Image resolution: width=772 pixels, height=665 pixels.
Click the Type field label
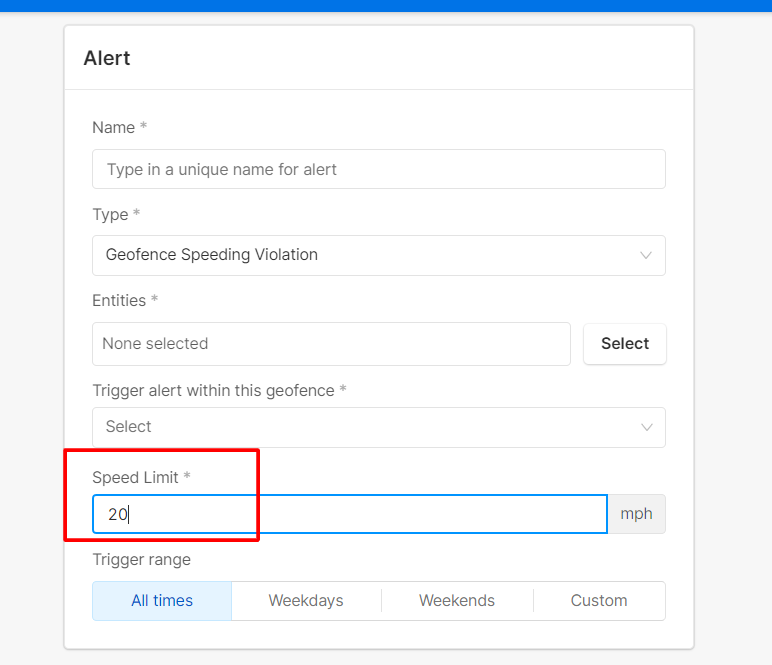pos(110,215)
